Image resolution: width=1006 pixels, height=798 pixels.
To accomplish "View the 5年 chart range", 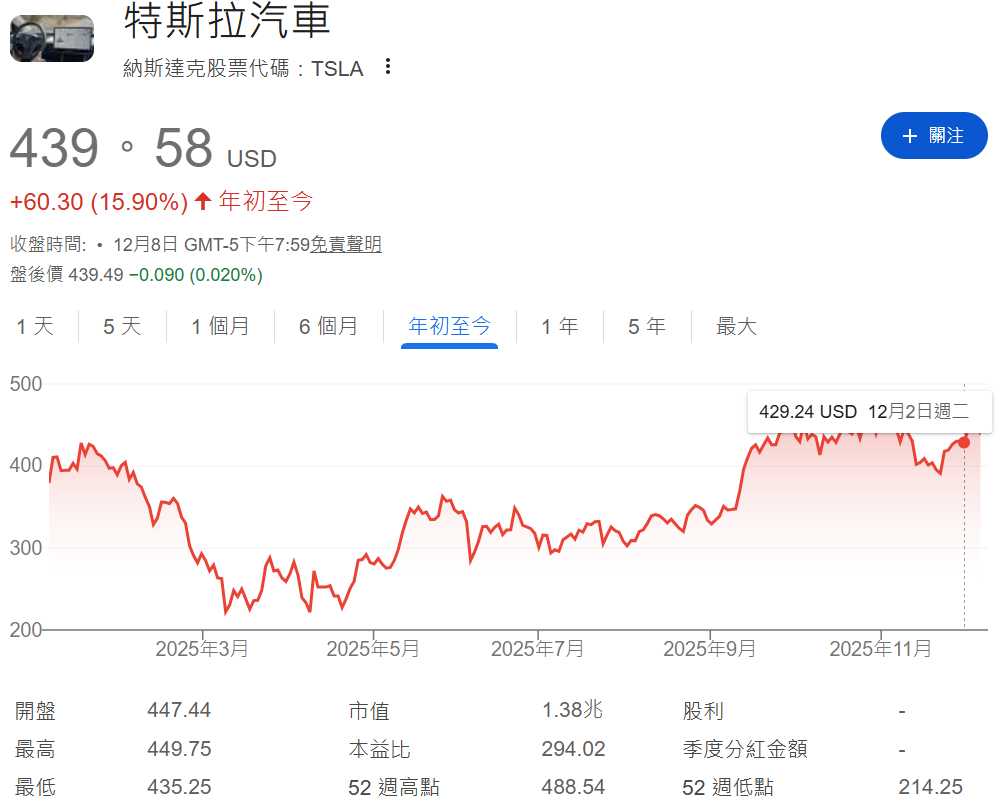I will (x=647, y=326).
